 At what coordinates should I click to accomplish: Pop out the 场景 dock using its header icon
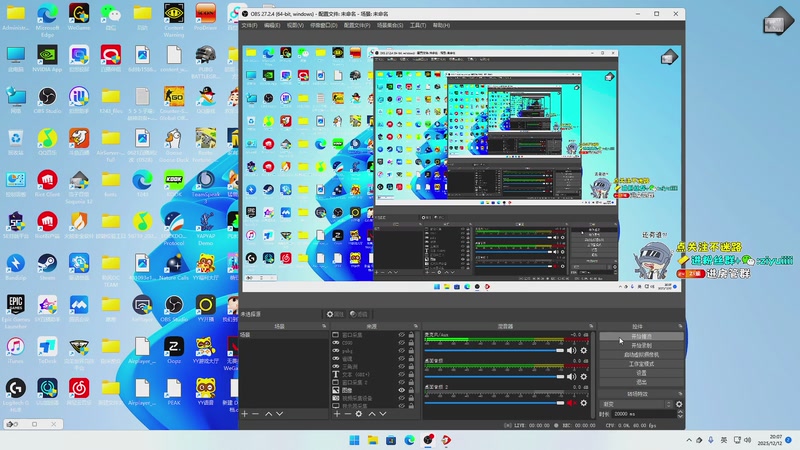pyautogui.click(x=324, y=326)
